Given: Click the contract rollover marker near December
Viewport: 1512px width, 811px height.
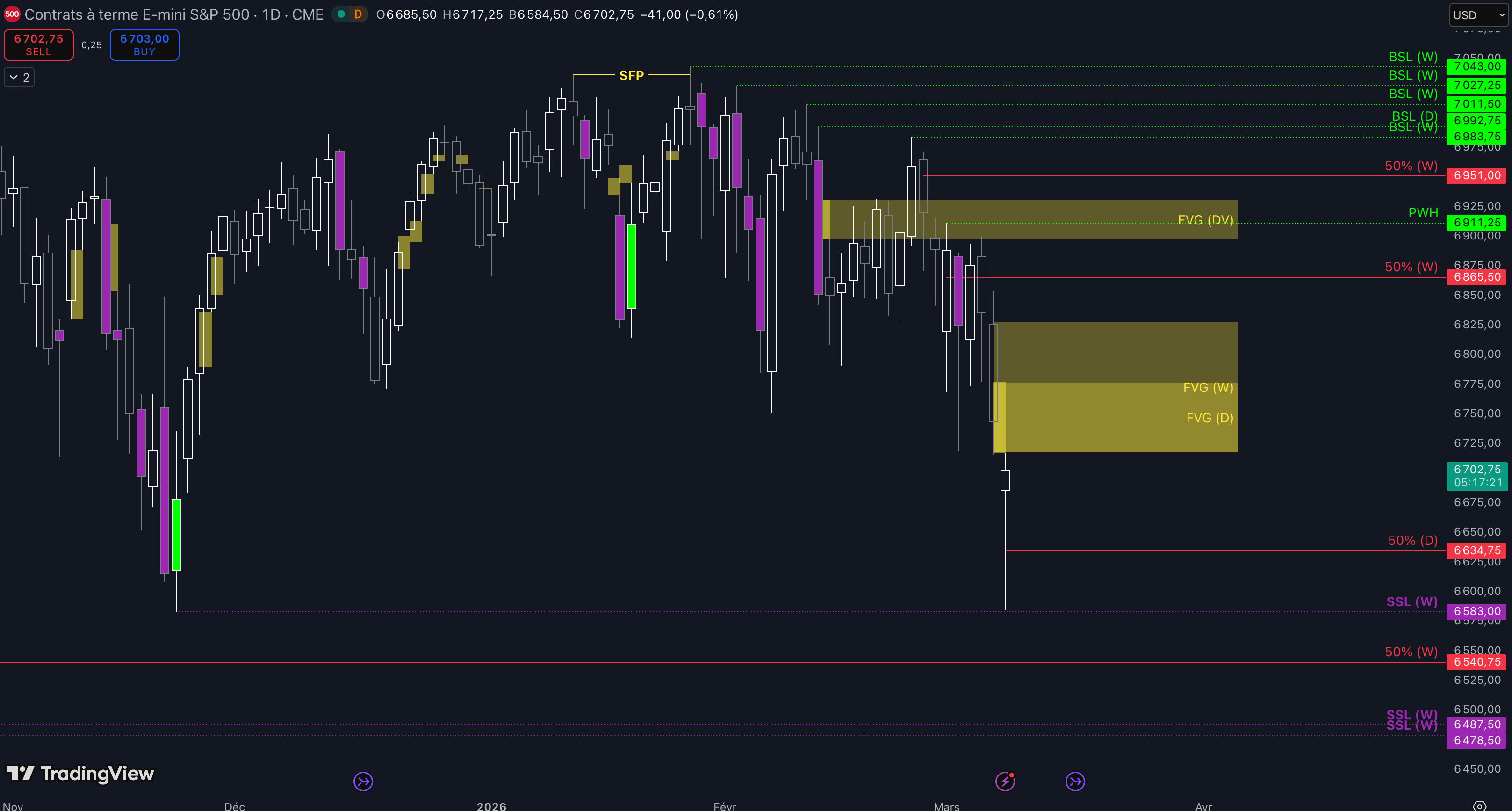Looking at the screenshot, I should pyautogui.click(x=363, y=781).
